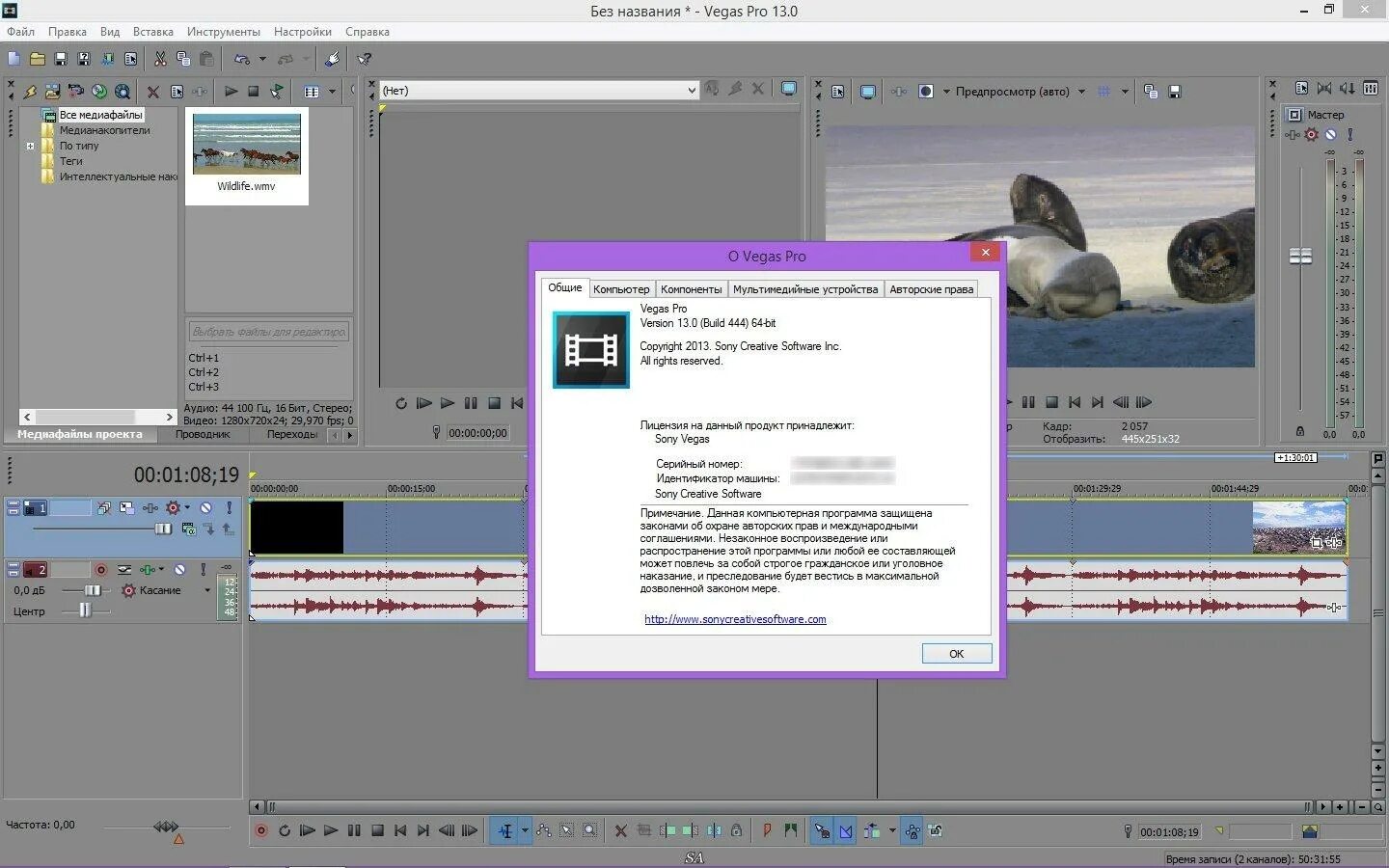Toggle Enable Snapping magnet icon
The width and height of the screenshot is (1389, 868).
pyautogui.click(x=822, y=830)
